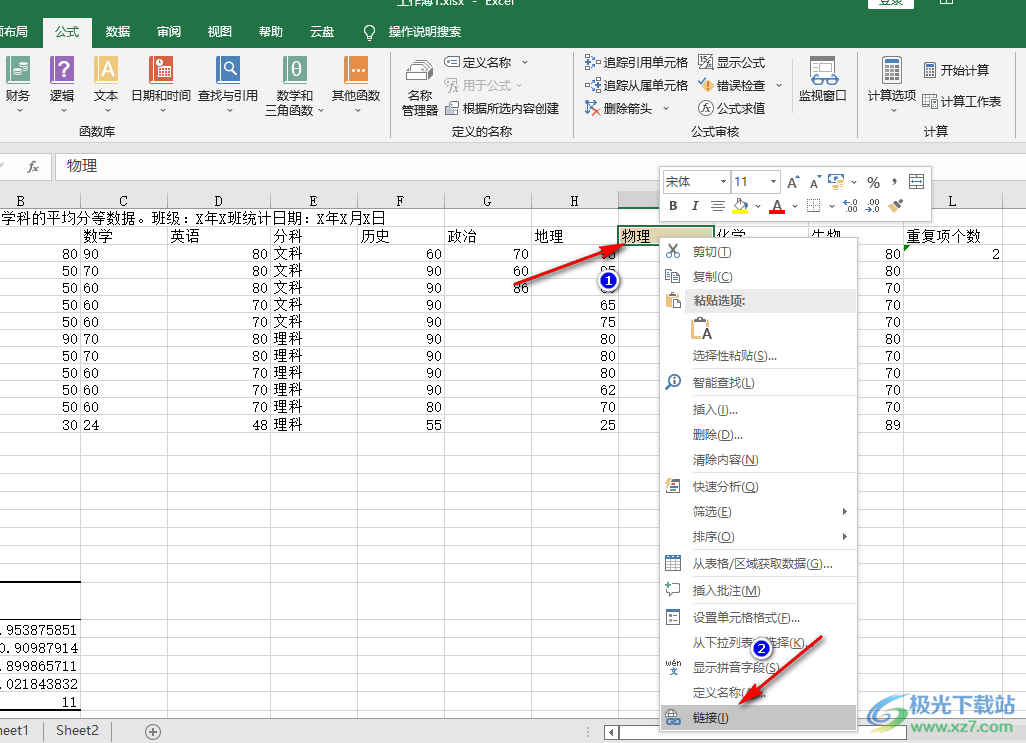Apply percent style from mini toolbar

[x=873, y=182]
